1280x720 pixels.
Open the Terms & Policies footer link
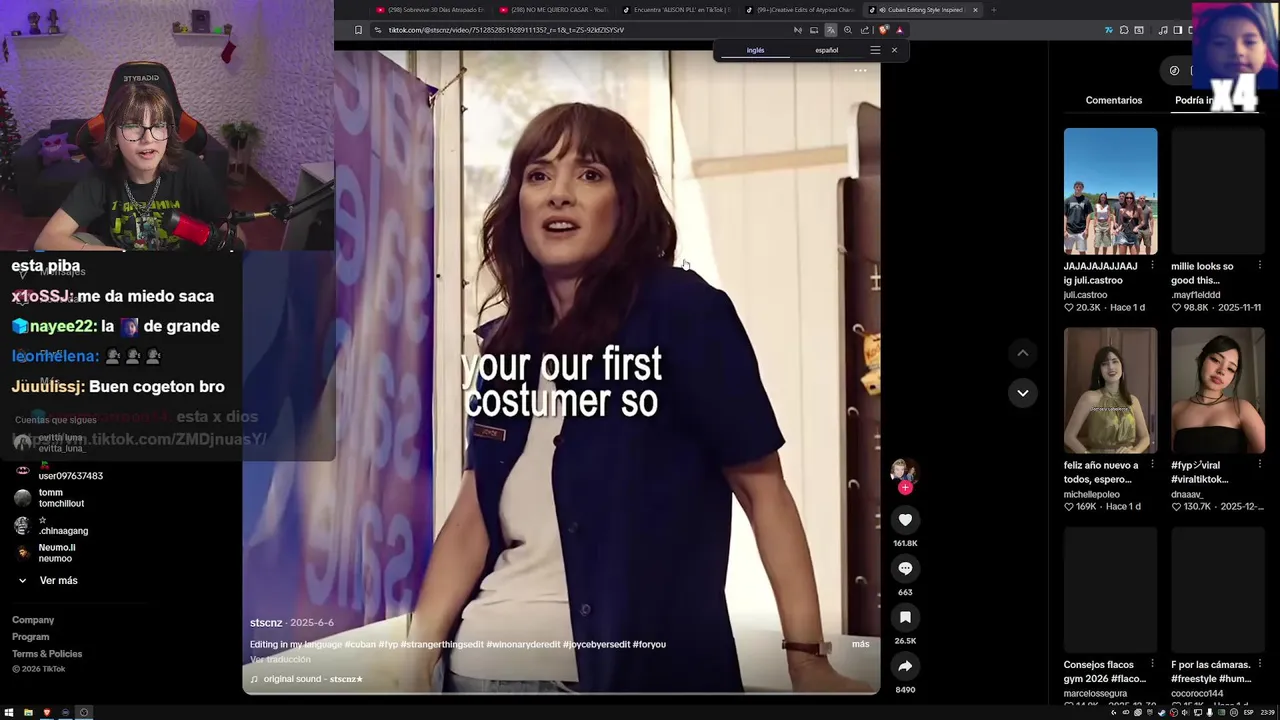pyautogui.click(x=47, y=654)
